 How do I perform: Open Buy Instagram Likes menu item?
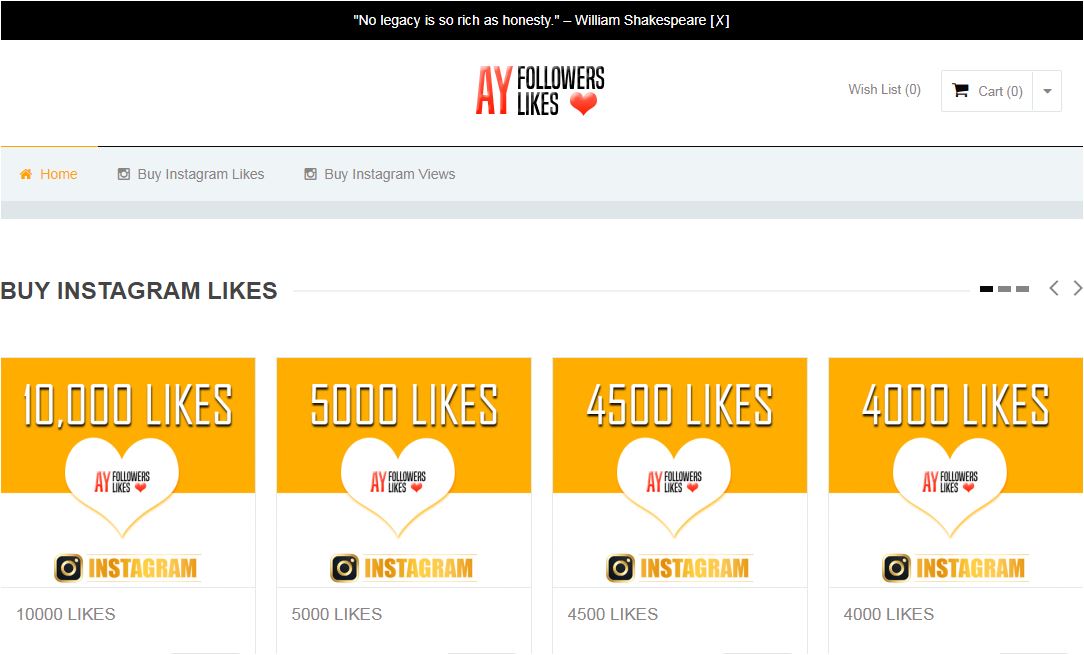click(x=200, y=174)
